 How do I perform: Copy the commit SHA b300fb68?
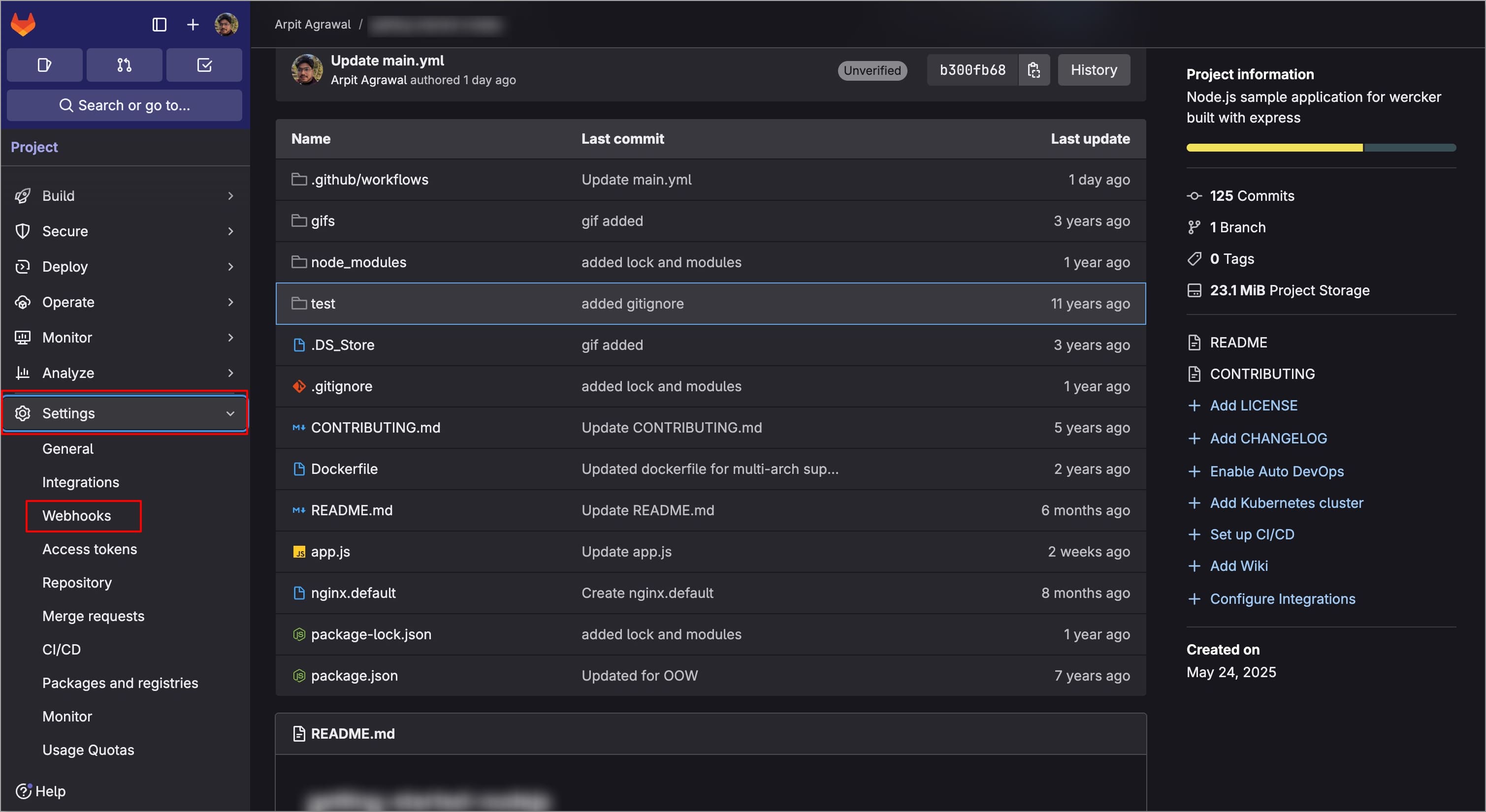pos(1034,70)
